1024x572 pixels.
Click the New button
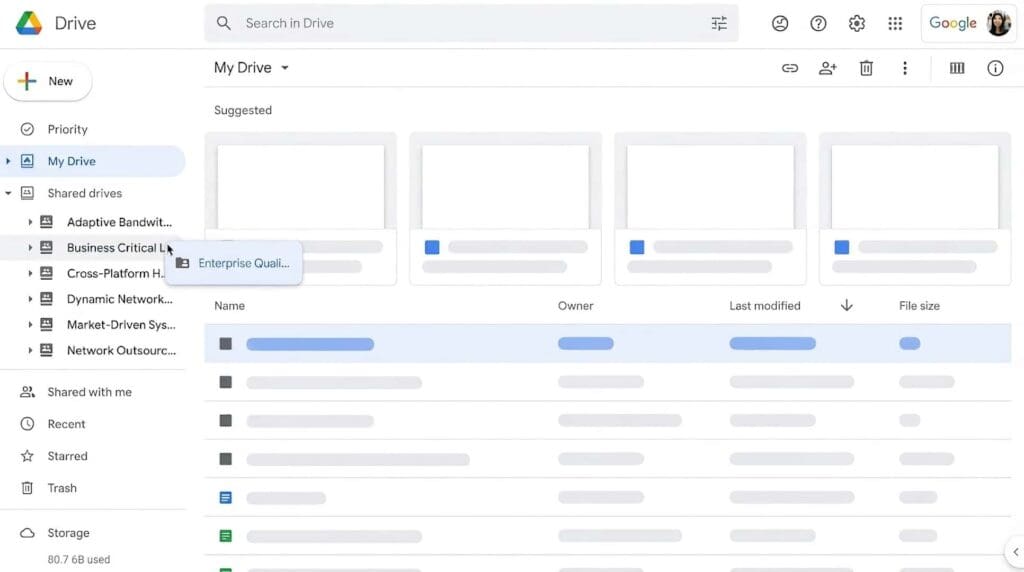[x=48, y=81]
